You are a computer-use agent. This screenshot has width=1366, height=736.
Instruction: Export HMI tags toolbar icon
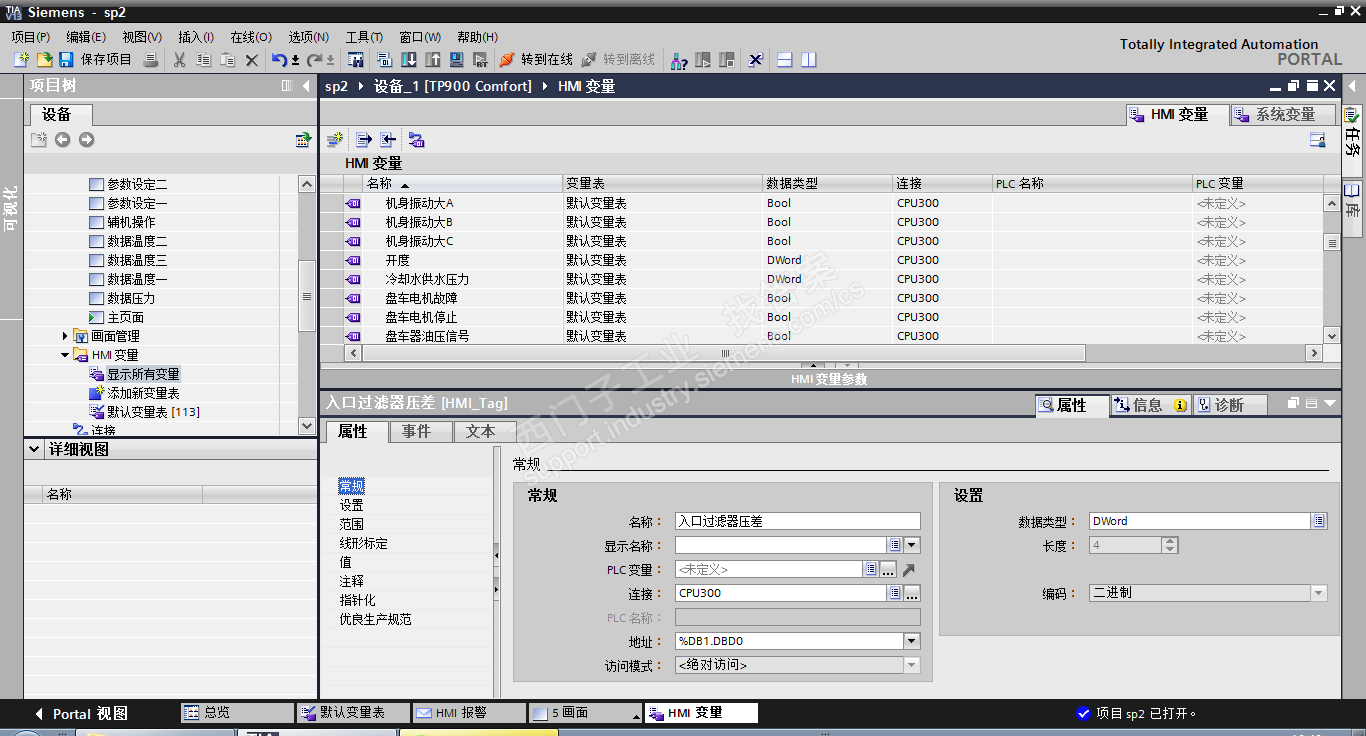point(364,140)
